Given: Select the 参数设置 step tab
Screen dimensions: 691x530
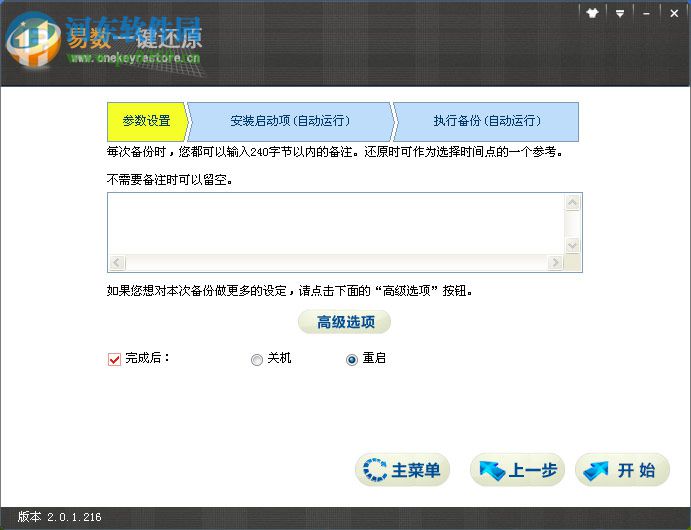Looking at the screenshot, I should tap(147, 121).
